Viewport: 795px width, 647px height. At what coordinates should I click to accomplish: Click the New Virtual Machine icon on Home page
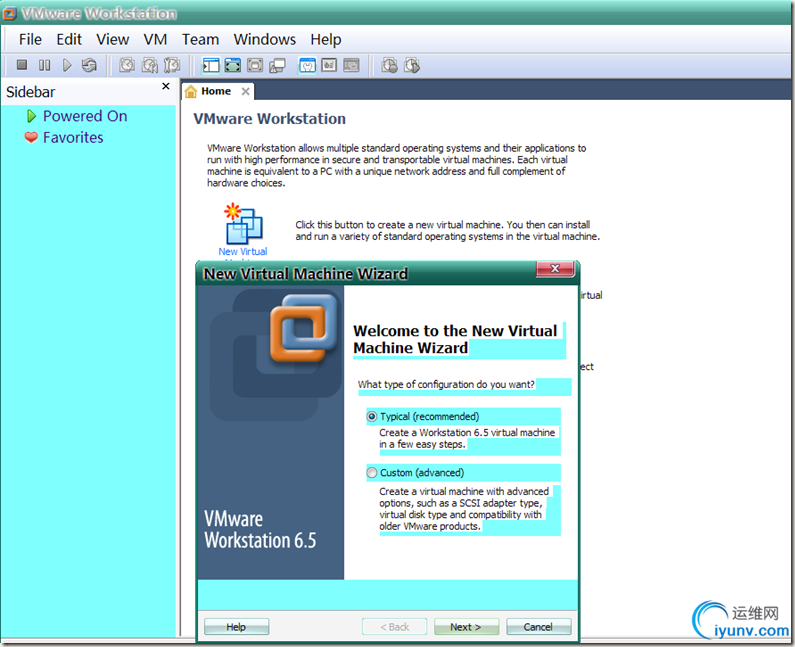pos(243,224)
